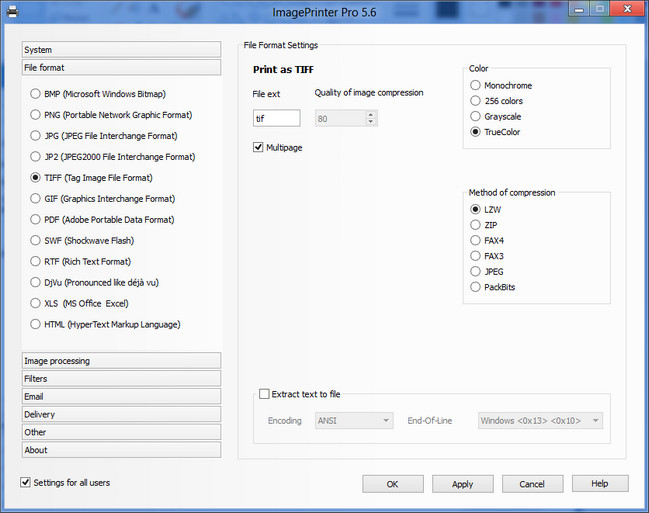Open the Other section
This screenshot has width=649, height=513.
(121, 432)
